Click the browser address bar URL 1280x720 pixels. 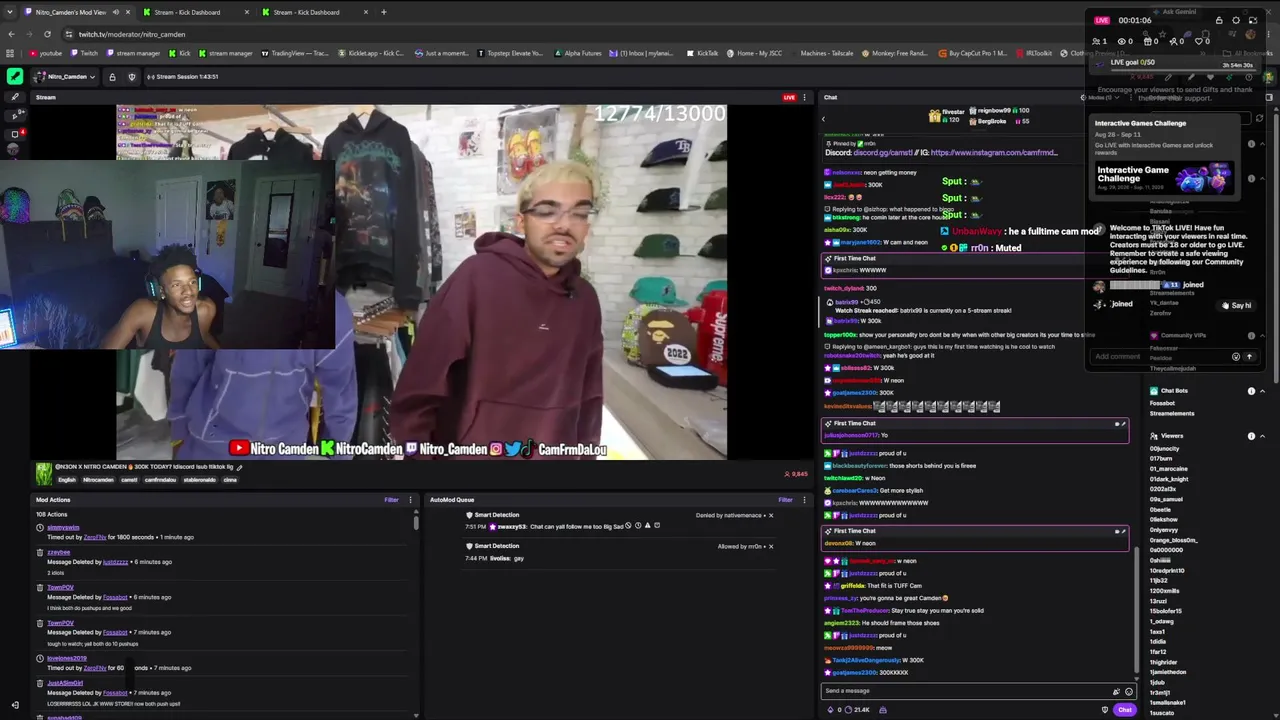click(x=132, y=34)
